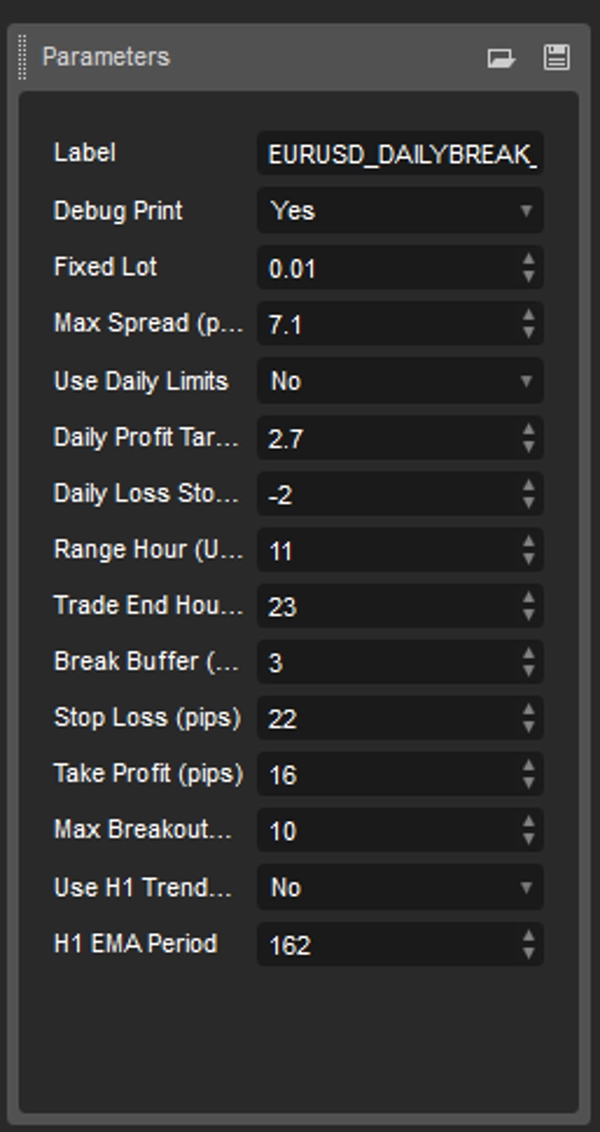
Task: Click the dotted drag handle beside Parameters title
Action: point(22,57)
